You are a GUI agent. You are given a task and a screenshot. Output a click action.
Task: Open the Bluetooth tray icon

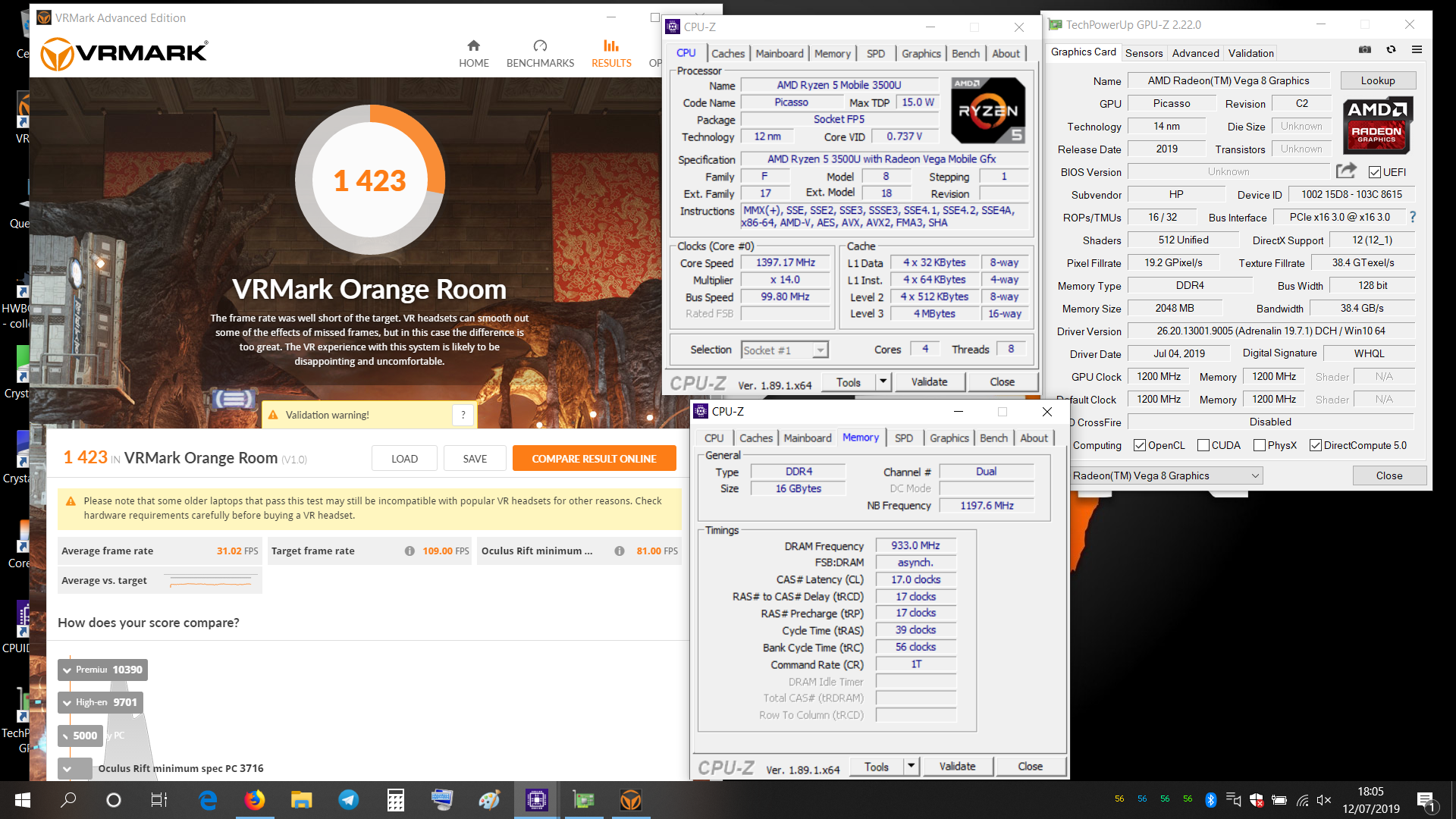click(1211, 800)
